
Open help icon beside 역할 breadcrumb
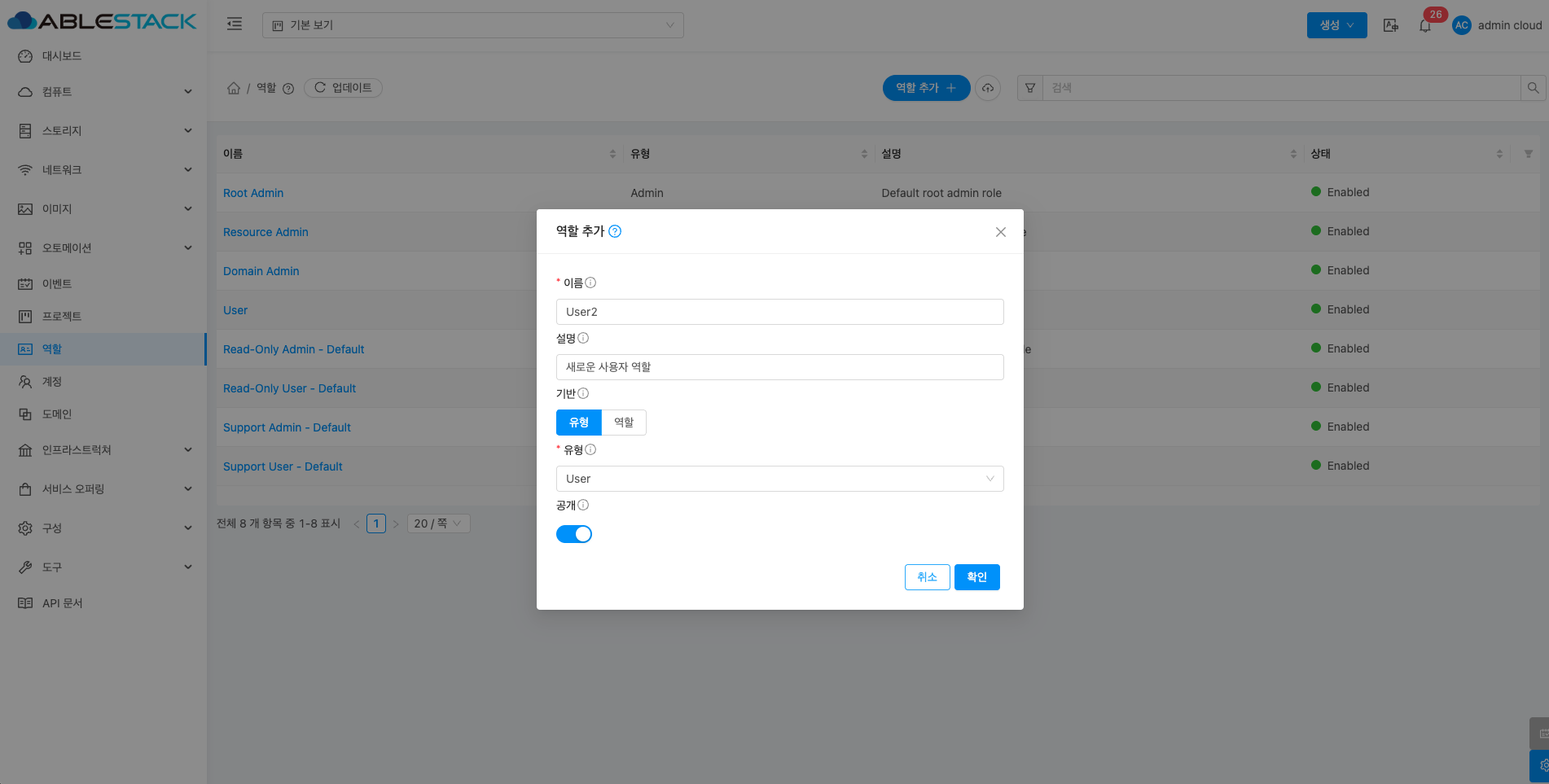tap(288, 89)
